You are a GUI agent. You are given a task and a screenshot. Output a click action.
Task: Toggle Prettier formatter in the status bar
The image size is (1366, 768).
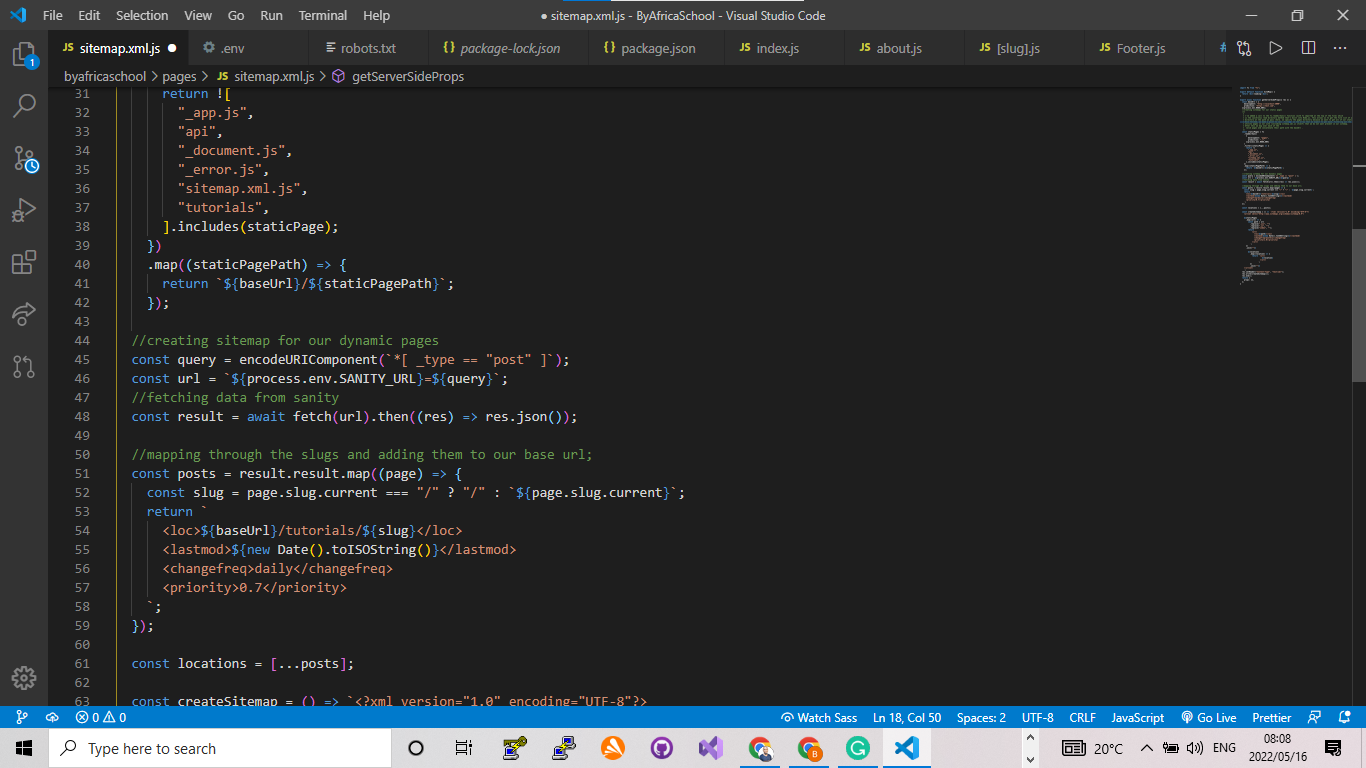point(1270,717)
